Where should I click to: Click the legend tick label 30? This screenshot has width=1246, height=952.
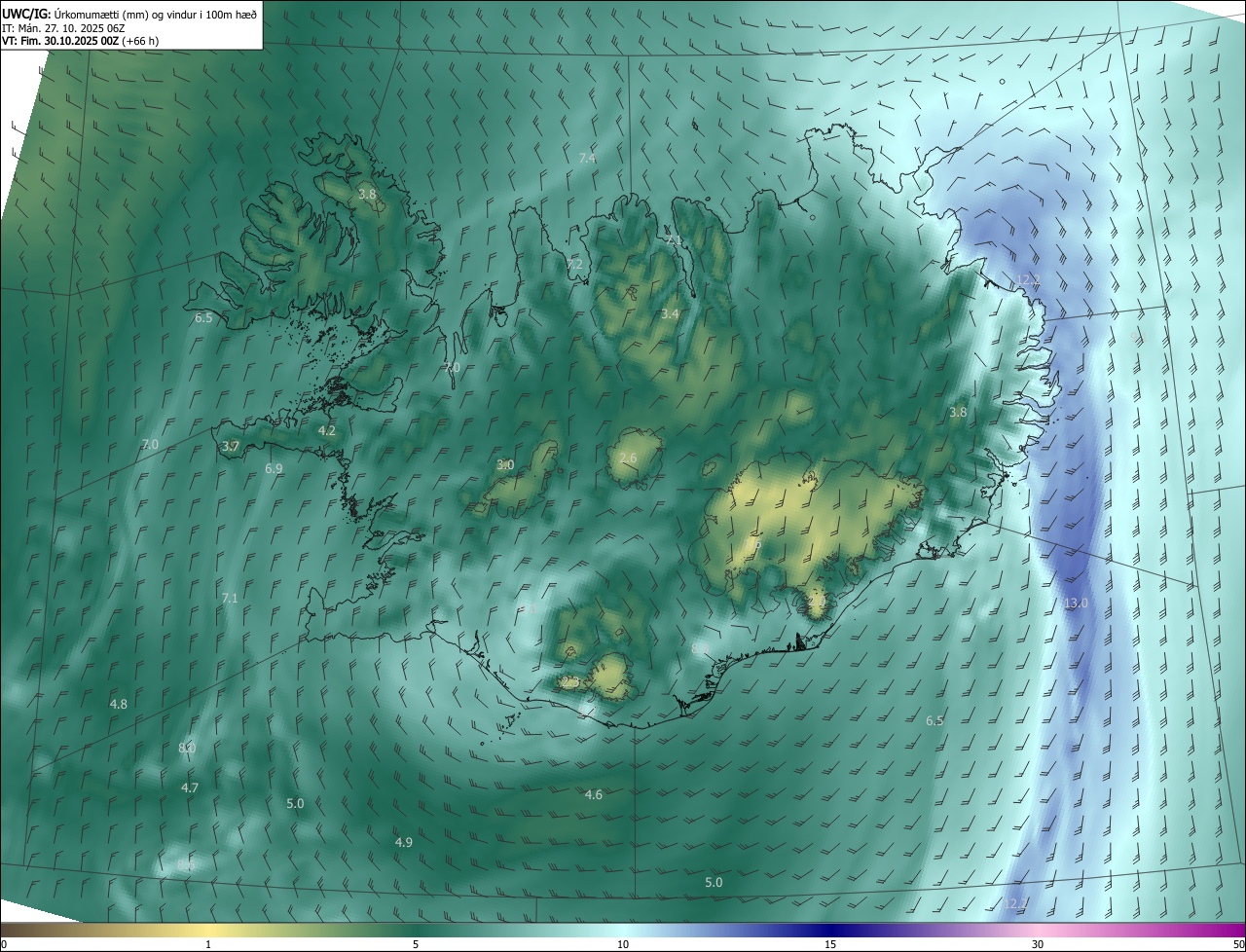[1038, 945]
